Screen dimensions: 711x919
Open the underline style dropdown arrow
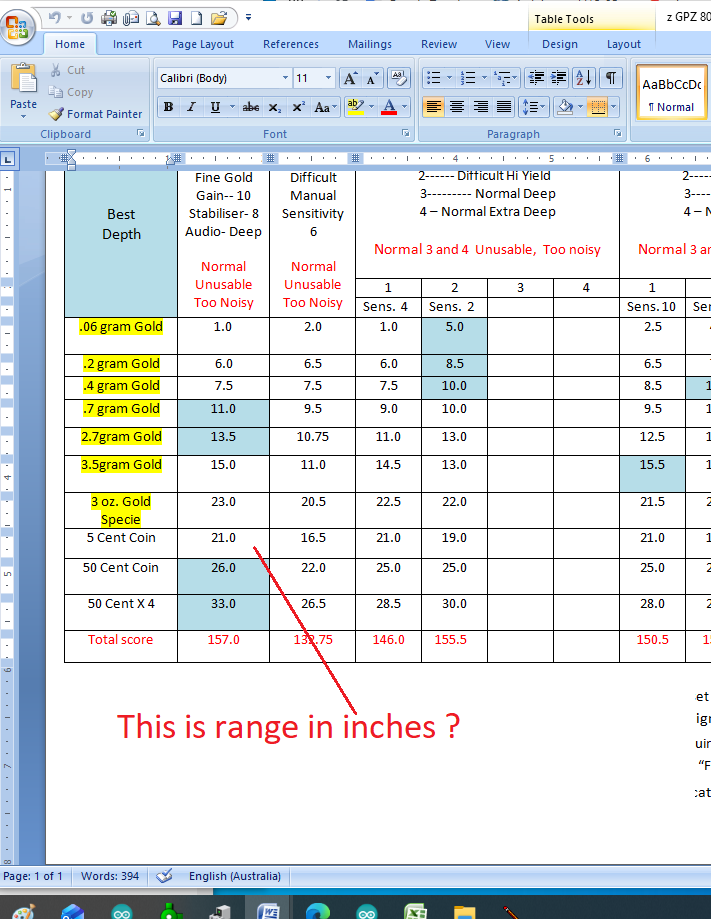[x=232, y=107]
